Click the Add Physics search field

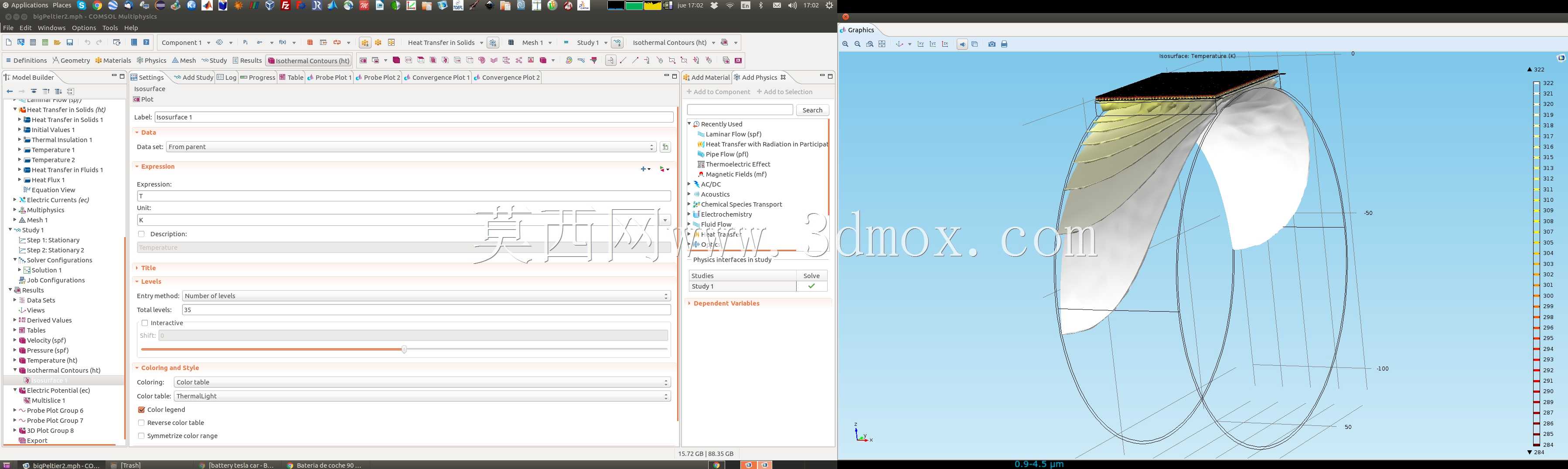point(740,110)
